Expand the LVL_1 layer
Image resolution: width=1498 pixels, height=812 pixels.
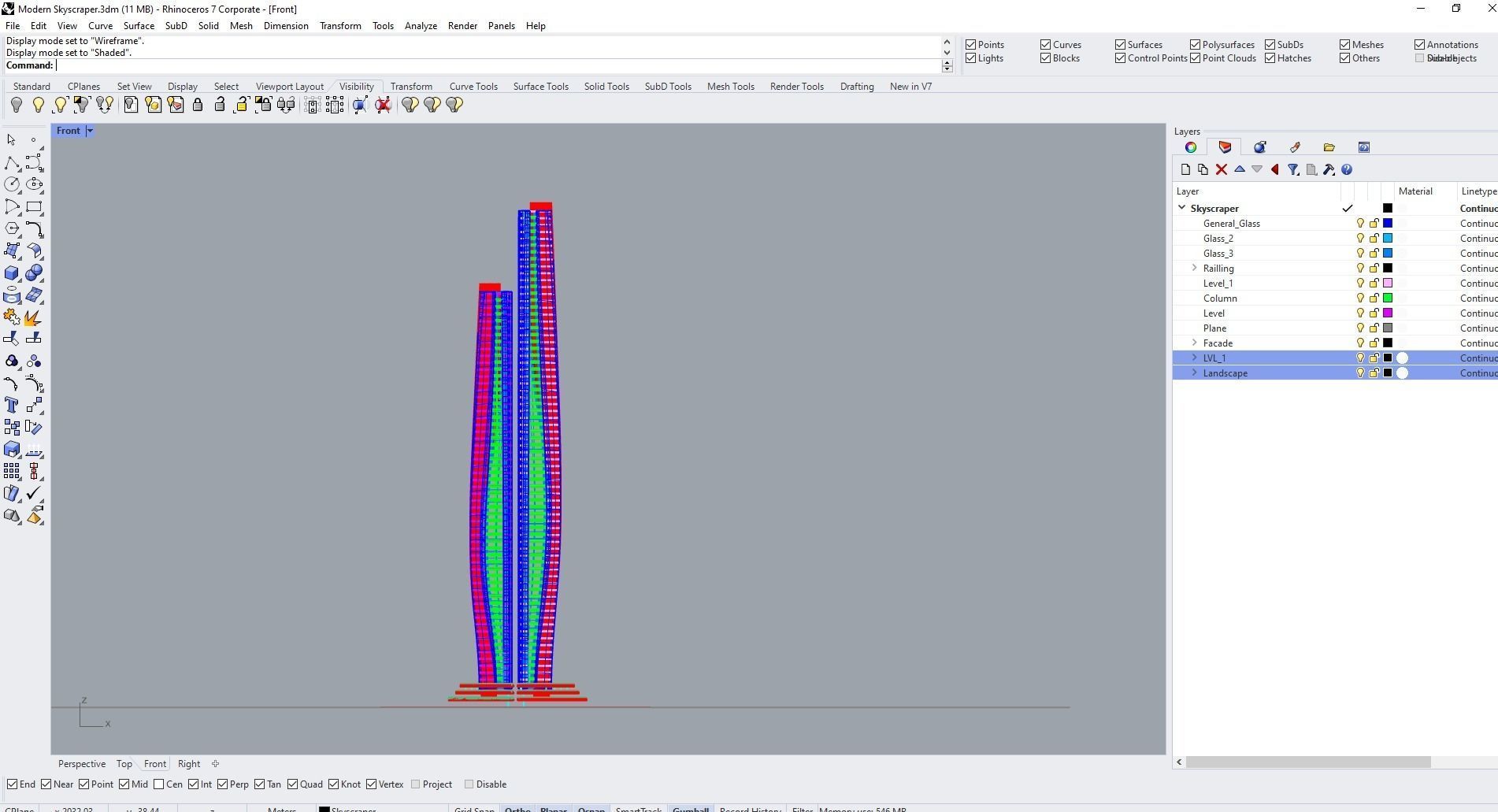click(x=1195, y=358)
